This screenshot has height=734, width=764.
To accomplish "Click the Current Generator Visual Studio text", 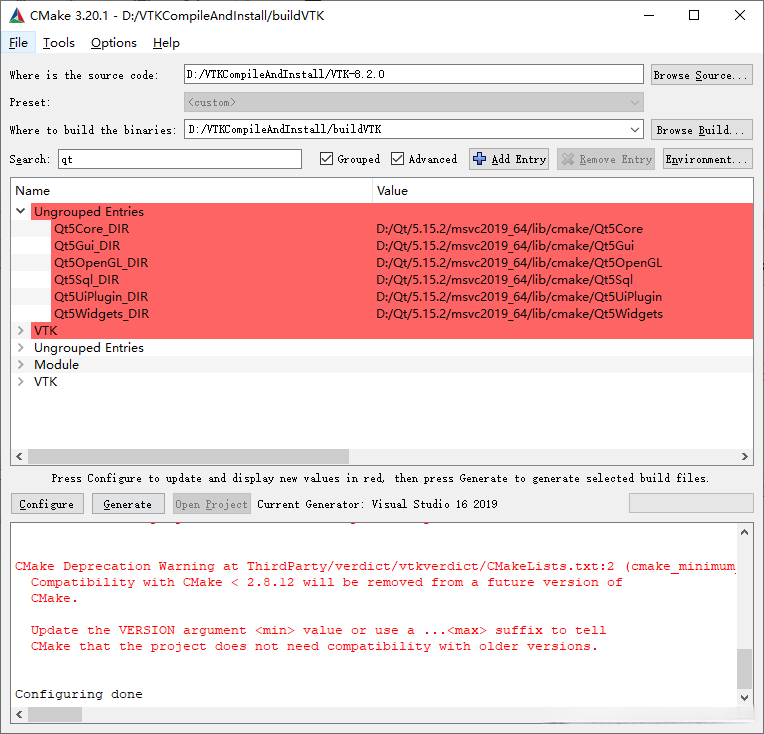I will click(377, 504).
